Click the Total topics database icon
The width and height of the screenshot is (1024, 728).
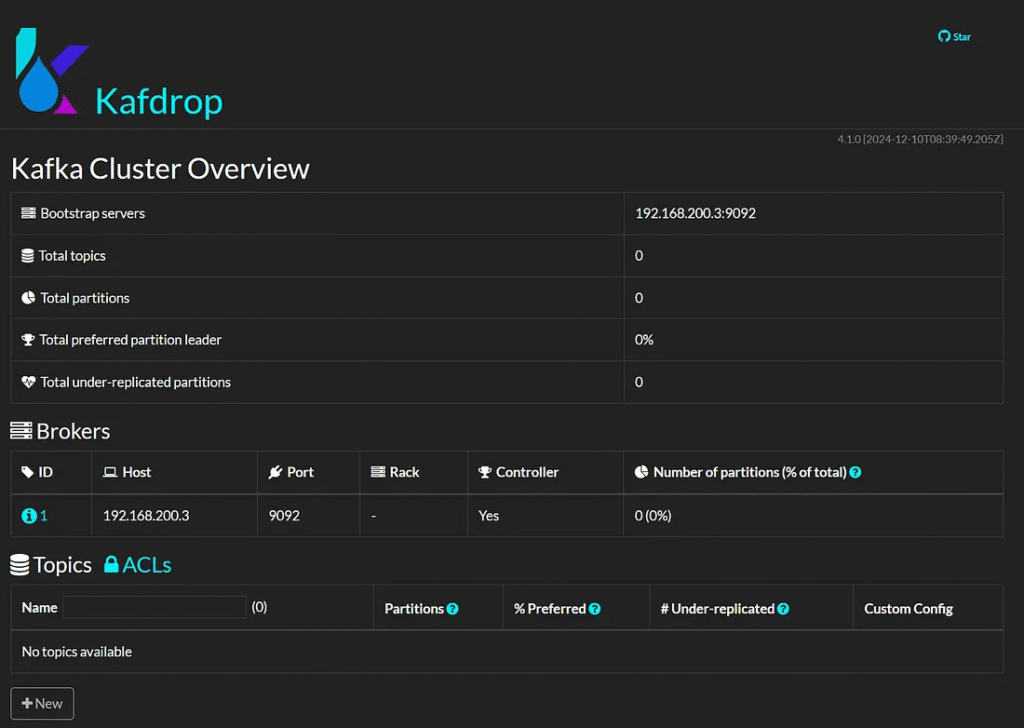coord(27,255)
